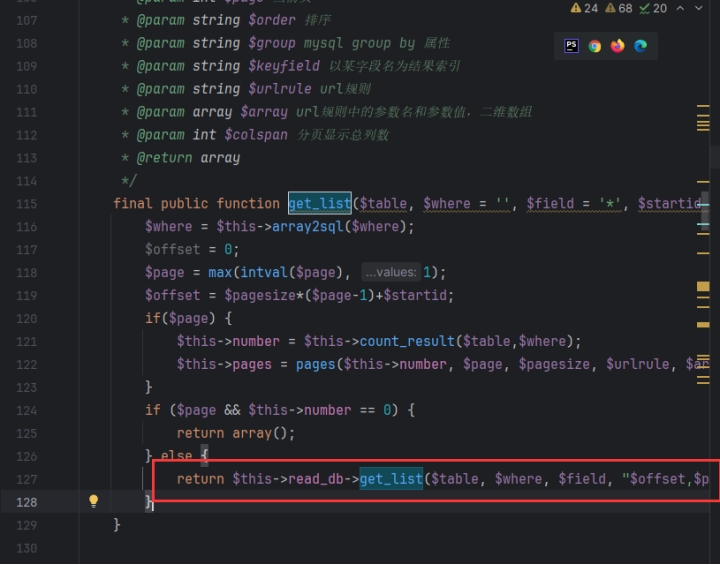This screenshot has width=720, height=565.
Task: Click the 20 typos green checkmark indicator
Action: [x=658, y=8]
